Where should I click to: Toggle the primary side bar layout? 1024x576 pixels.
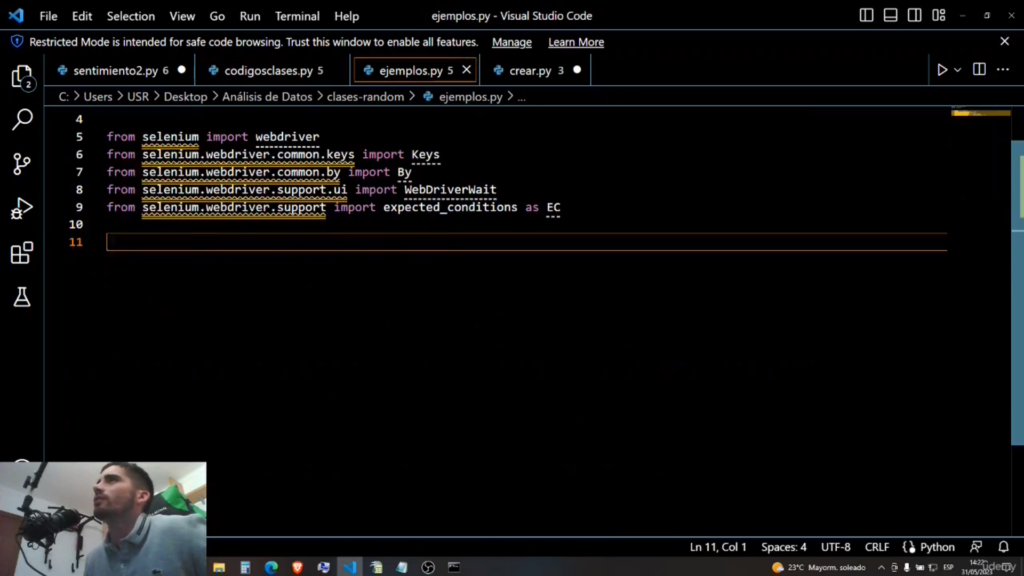(x=866, y=16)
